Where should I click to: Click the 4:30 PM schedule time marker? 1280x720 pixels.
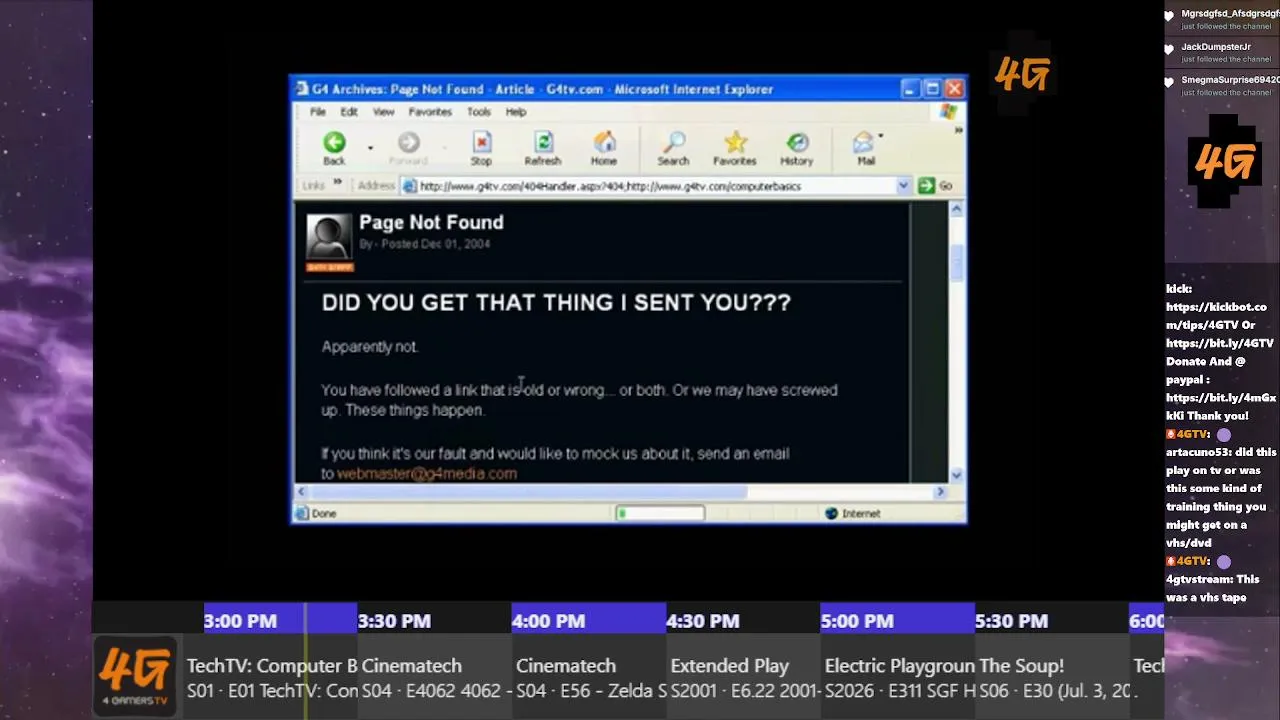coord(703,621)
